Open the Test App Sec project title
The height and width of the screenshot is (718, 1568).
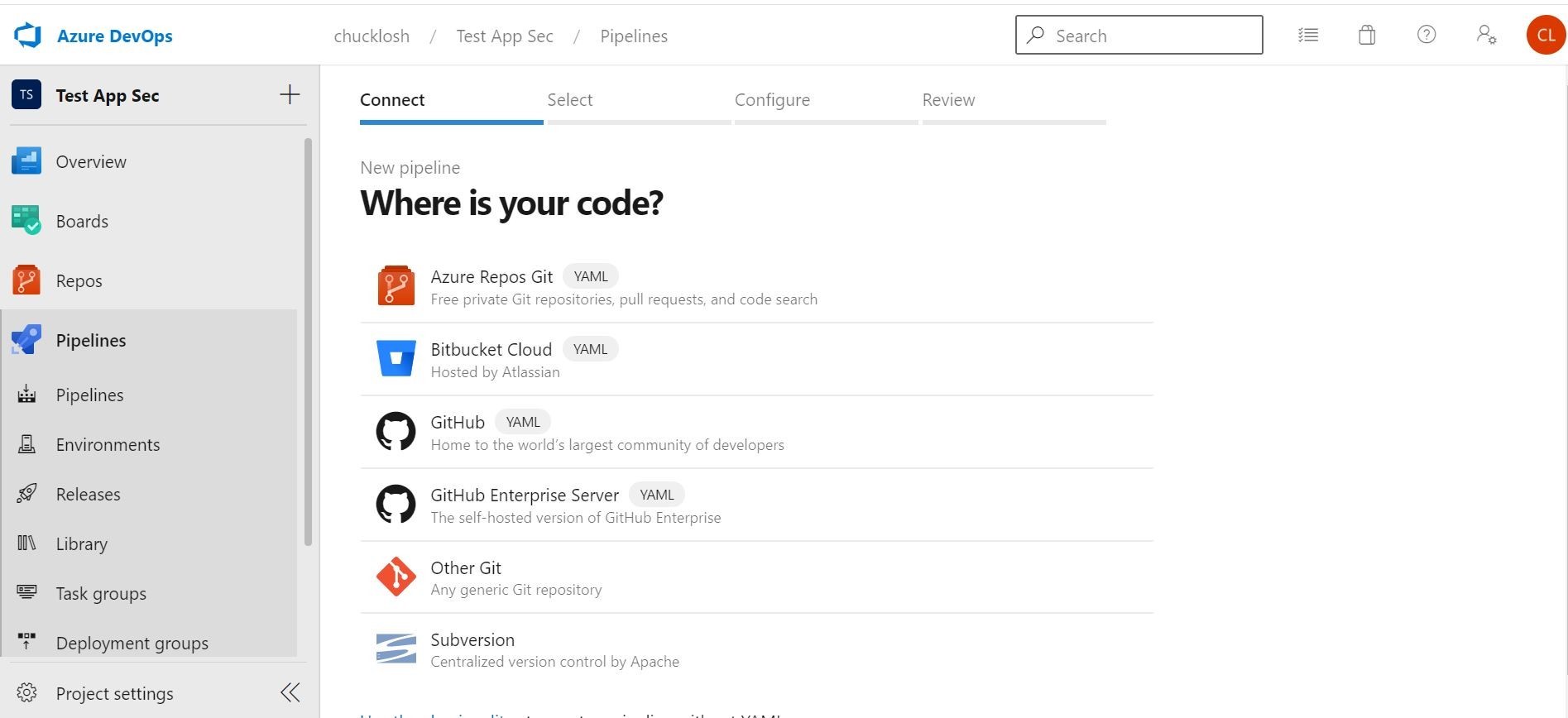(108, 95)
